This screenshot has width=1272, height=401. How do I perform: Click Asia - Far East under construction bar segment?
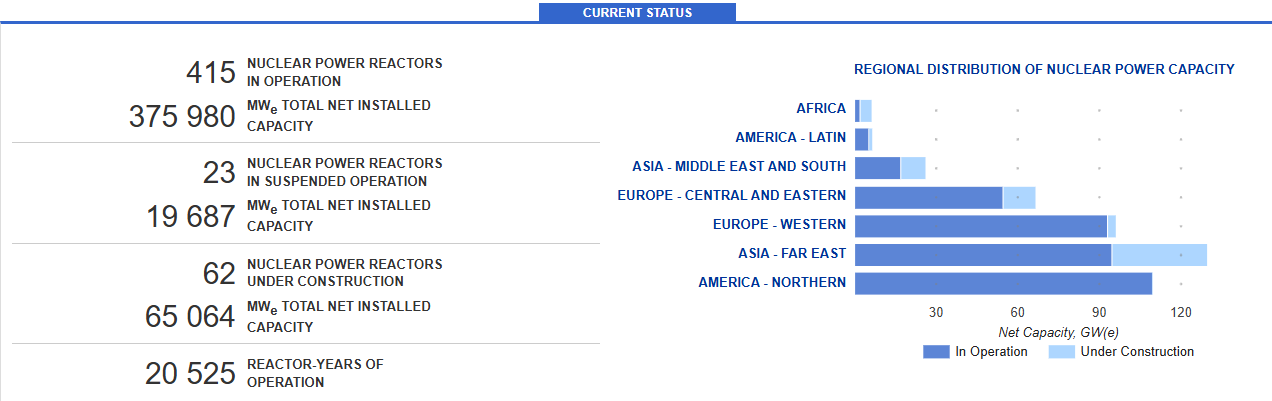[x=1159, y=254]
